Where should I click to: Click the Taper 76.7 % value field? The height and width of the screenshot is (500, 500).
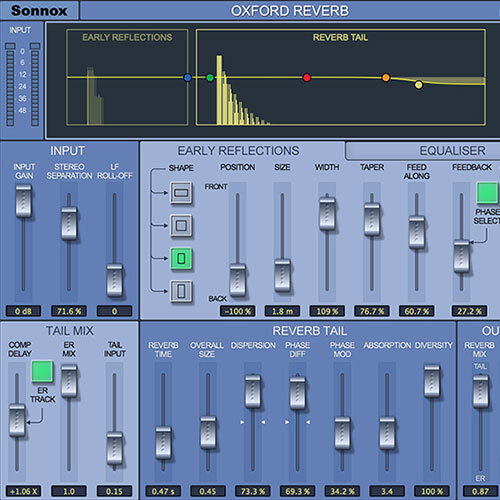click(x=372, y=311)
